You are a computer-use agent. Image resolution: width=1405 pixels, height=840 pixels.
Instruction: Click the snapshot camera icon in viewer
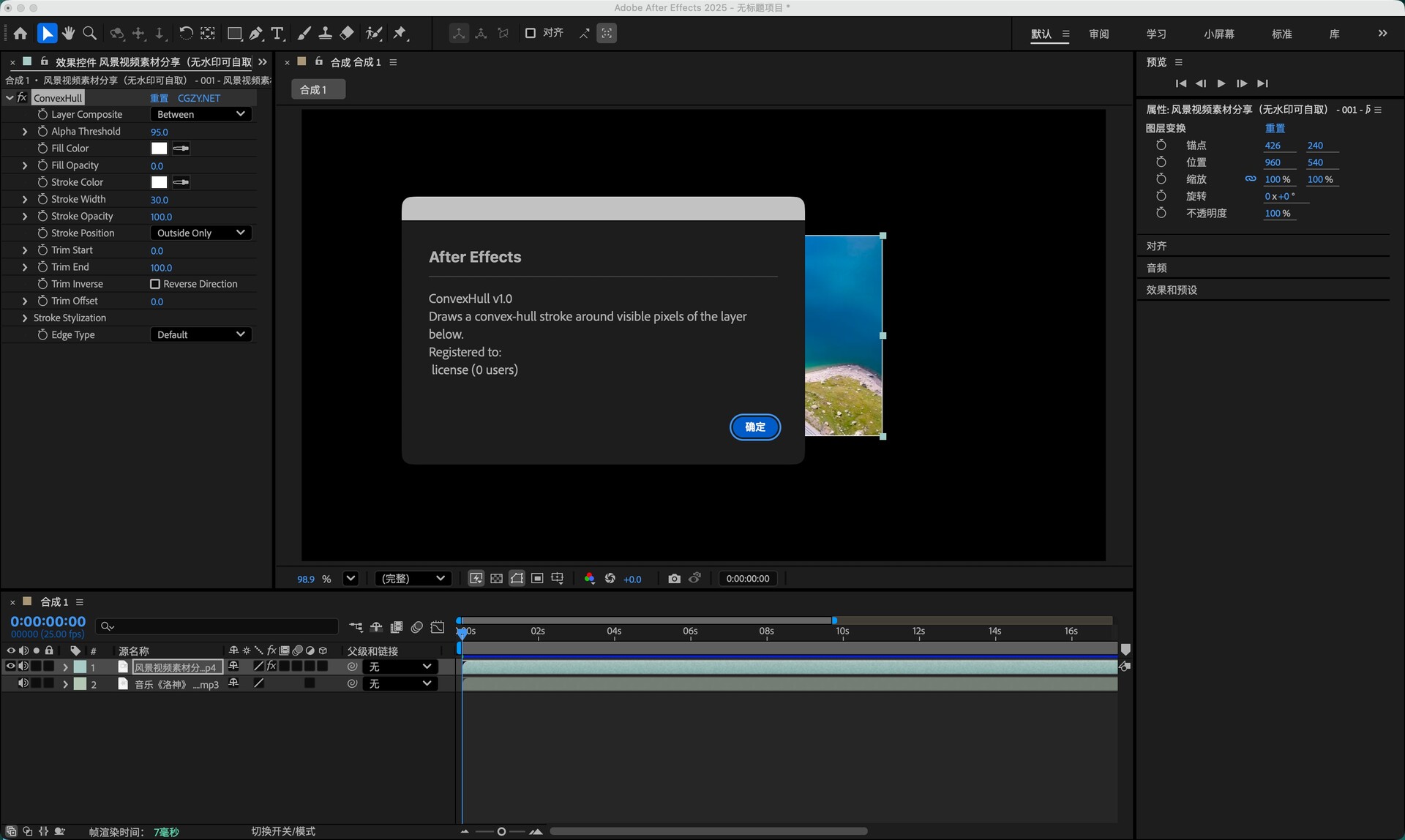pyautogui.click(x=674, y=579)
